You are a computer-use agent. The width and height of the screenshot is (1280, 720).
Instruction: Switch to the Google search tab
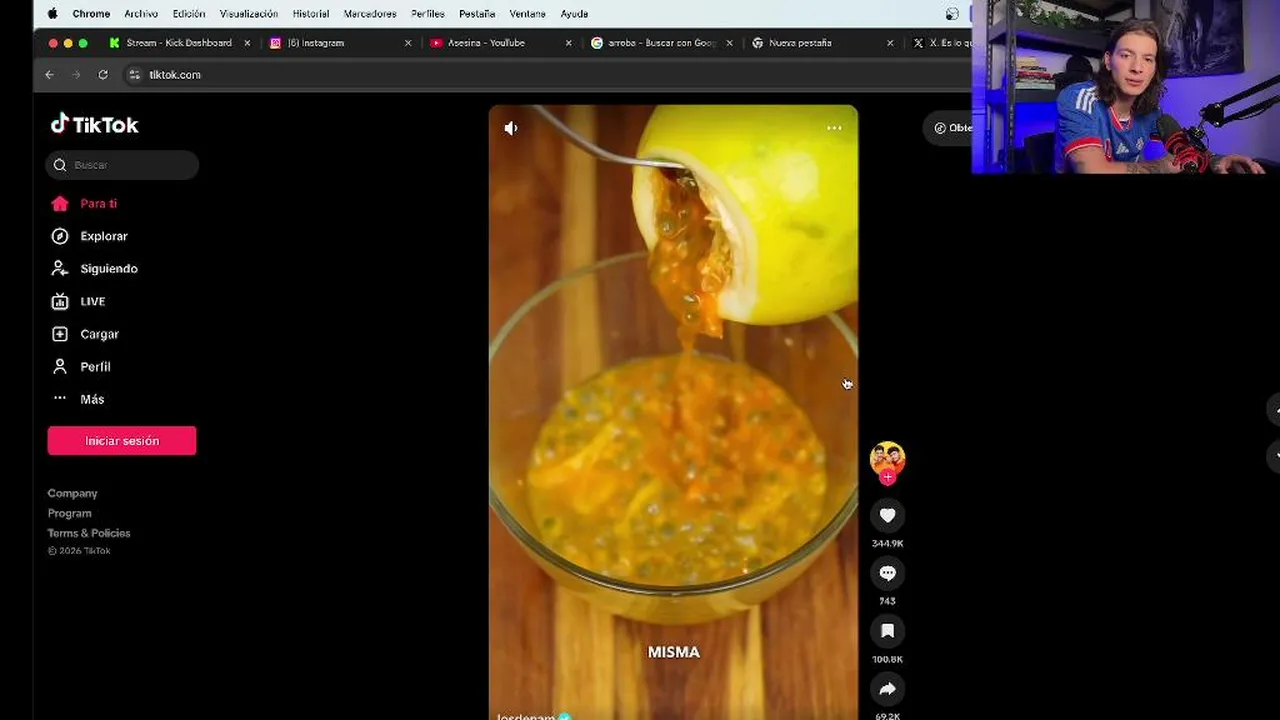662,43
